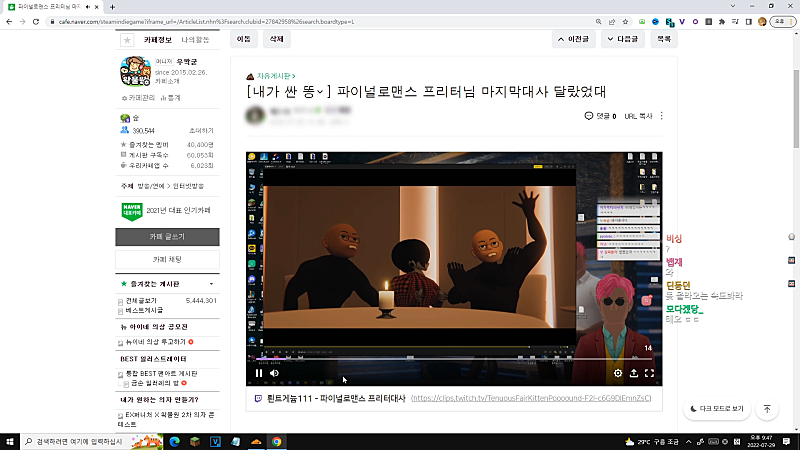
Task: Seek on the video progress bar
Action: (450, 358)
